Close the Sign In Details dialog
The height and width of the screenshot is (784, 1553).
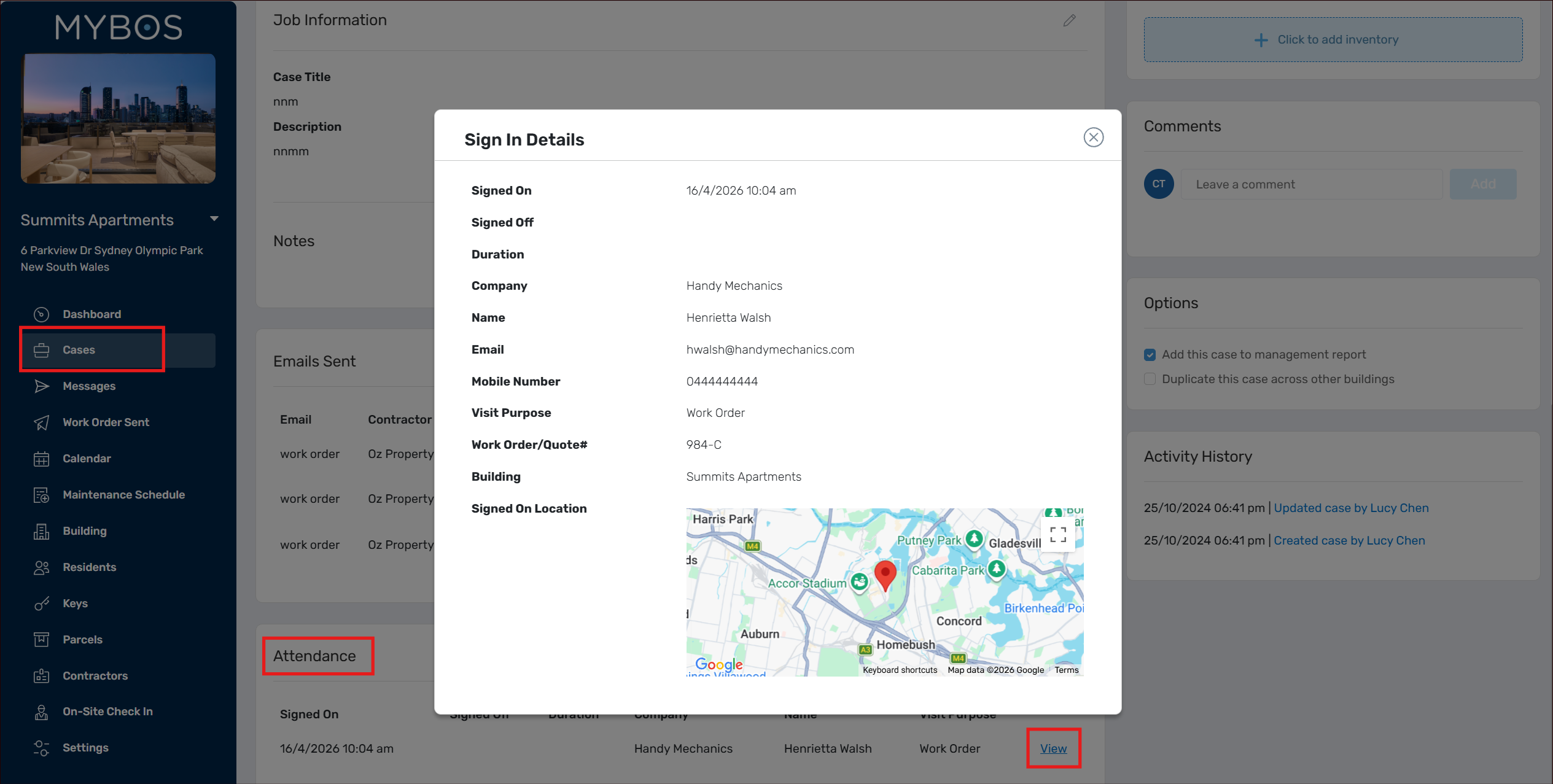point(1093,137)
